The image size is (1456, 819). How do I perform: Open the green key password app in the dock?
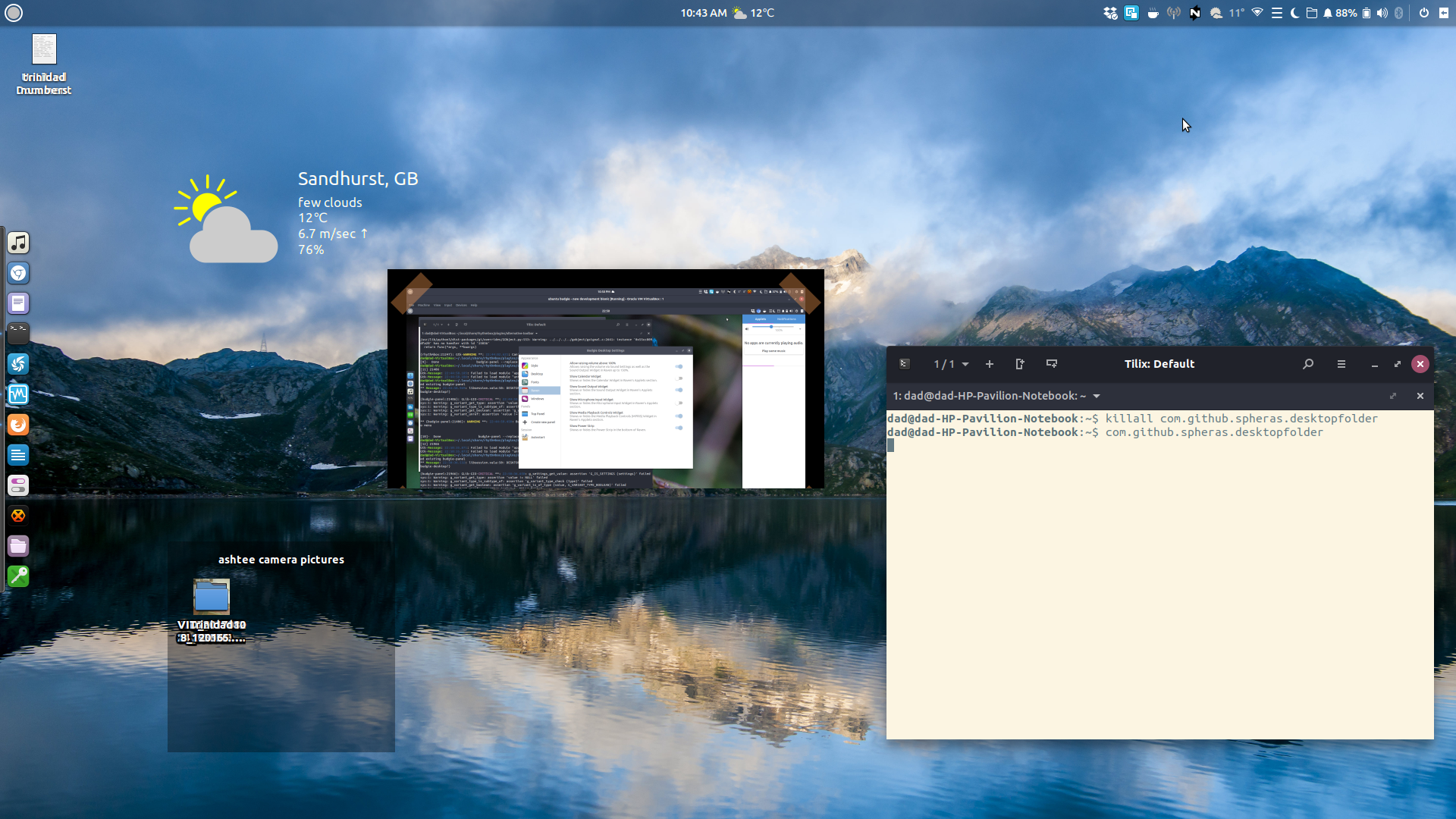(x=18, y=576)
